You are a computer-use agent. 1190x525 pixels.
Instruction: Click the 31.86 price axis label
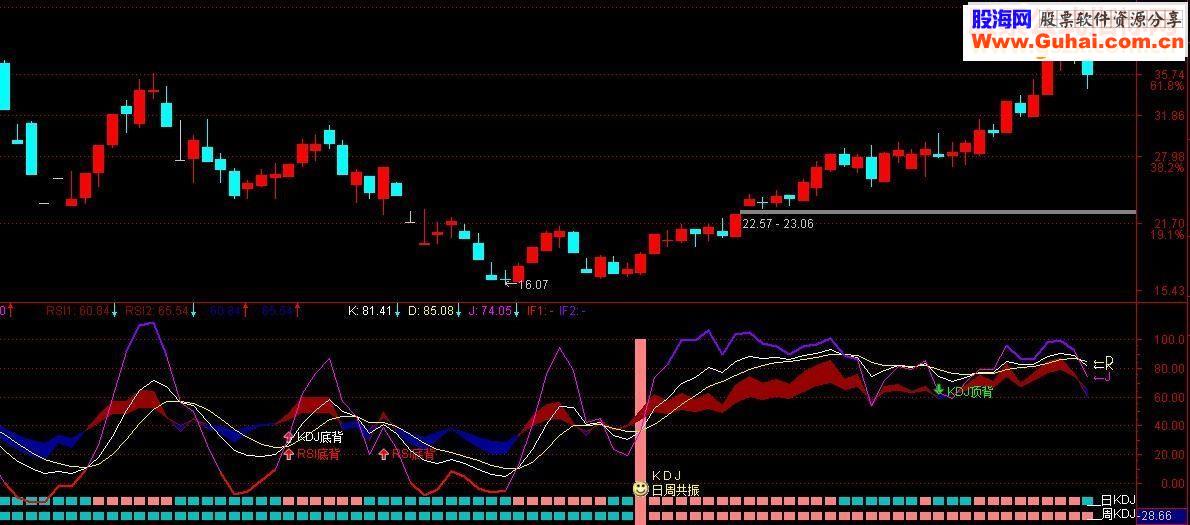[1169, 116]
